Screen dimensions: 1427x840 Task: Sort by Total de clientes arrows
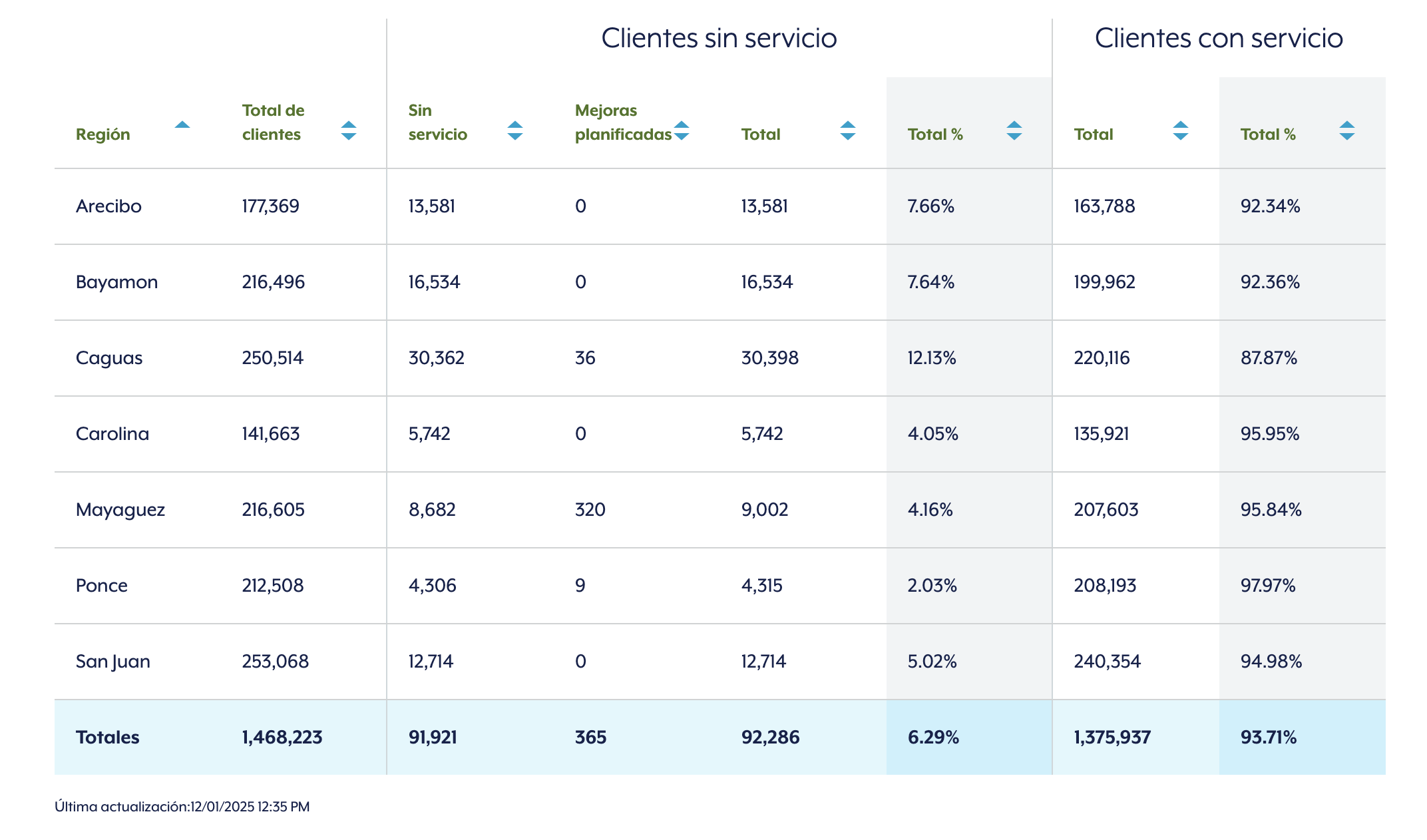click(348, 130)
